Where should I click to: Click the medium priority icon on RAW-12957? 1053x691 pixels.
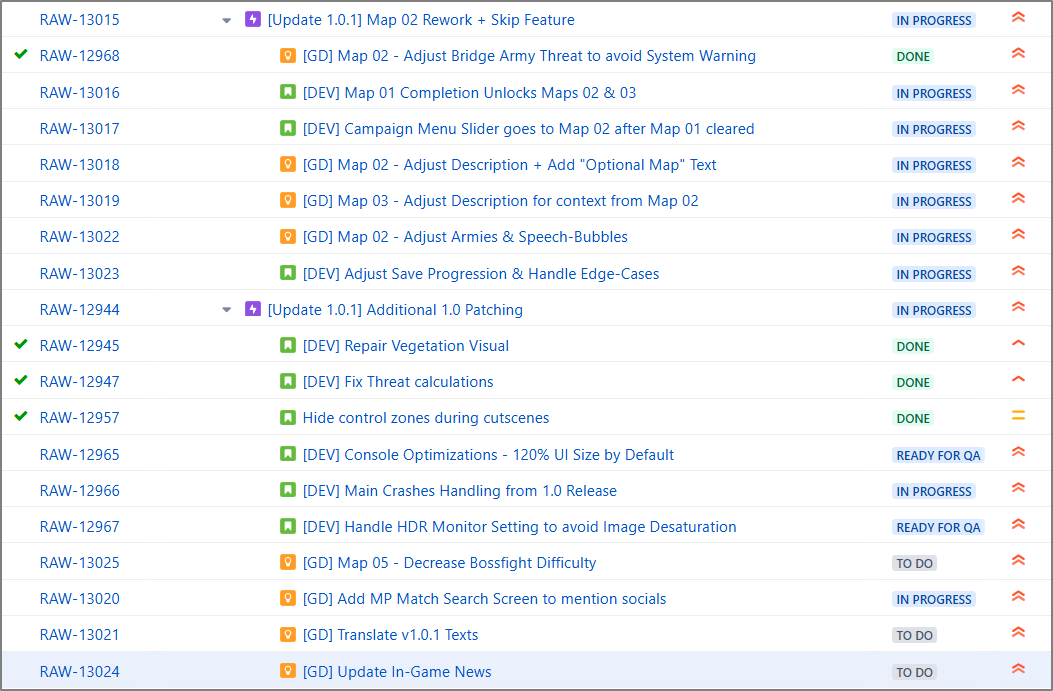pyautogui.click(x=1018, y=416)
